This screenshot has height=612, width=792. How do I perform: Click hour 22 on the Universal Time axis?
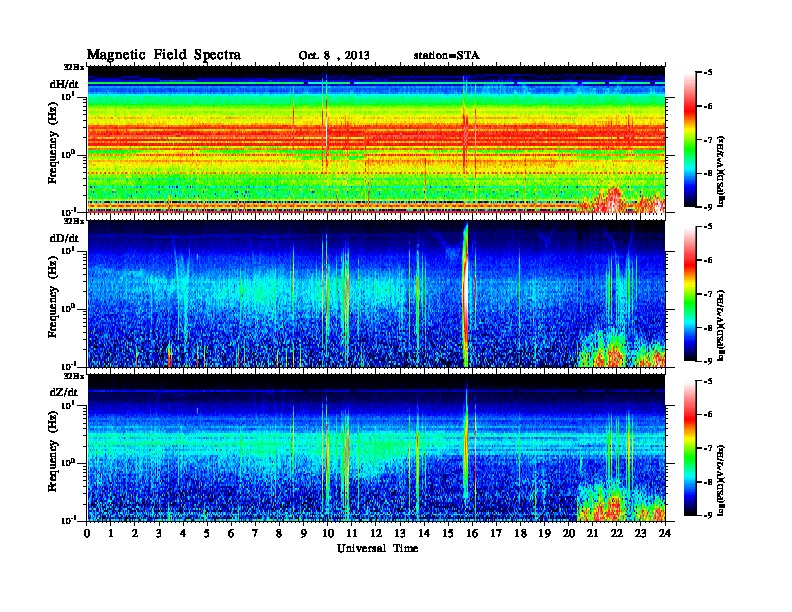pyautogui.click(x=616, y=534)
